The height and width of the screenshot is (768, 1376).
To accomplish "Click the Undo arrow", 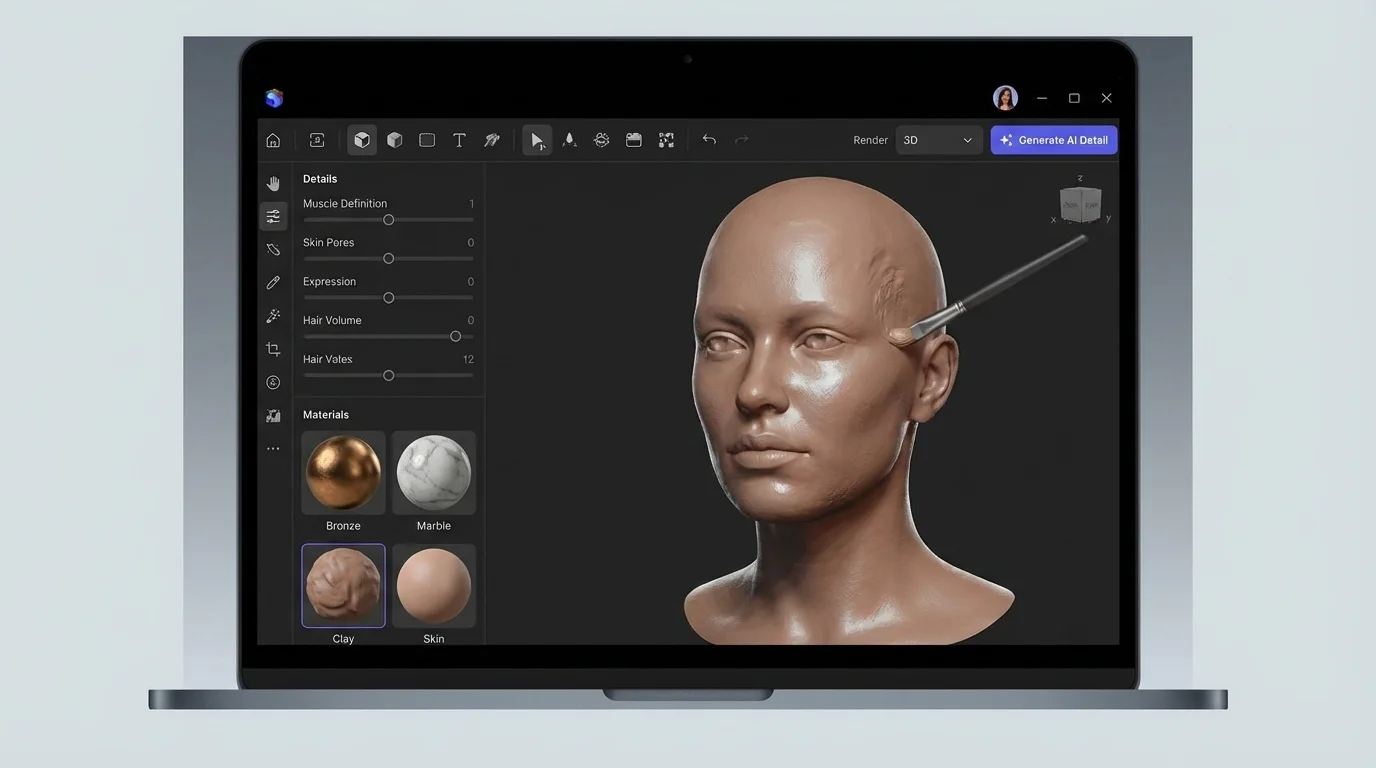I will click(x=709, y=140).
